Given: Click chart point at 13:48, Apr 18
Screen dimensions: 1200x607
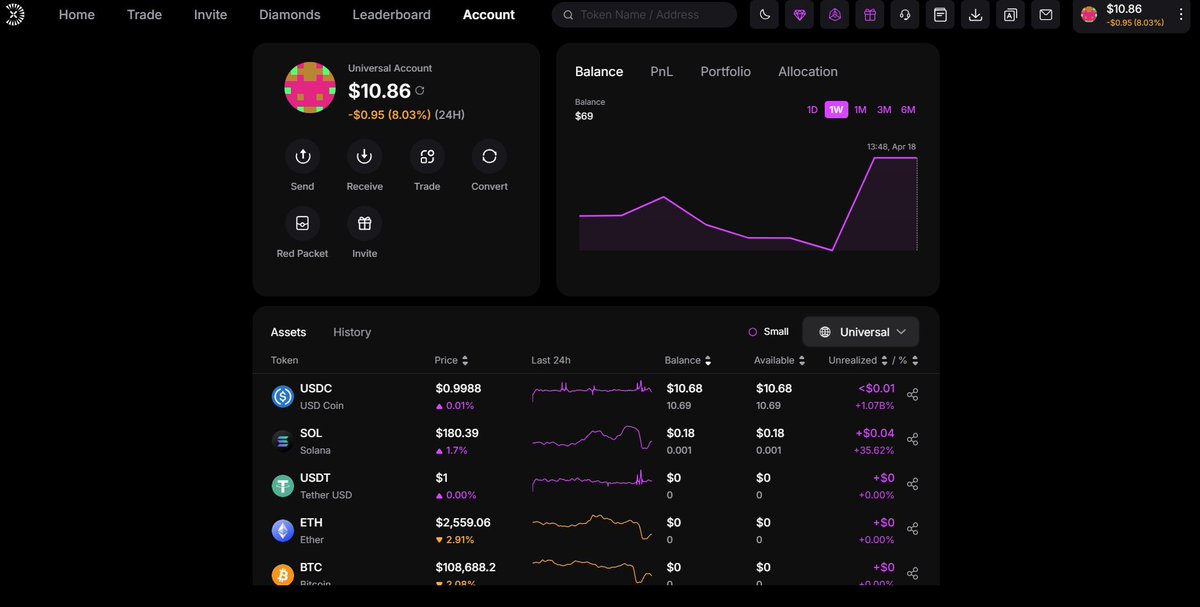Looking at the screenshot, I should (x=916, y=158).
